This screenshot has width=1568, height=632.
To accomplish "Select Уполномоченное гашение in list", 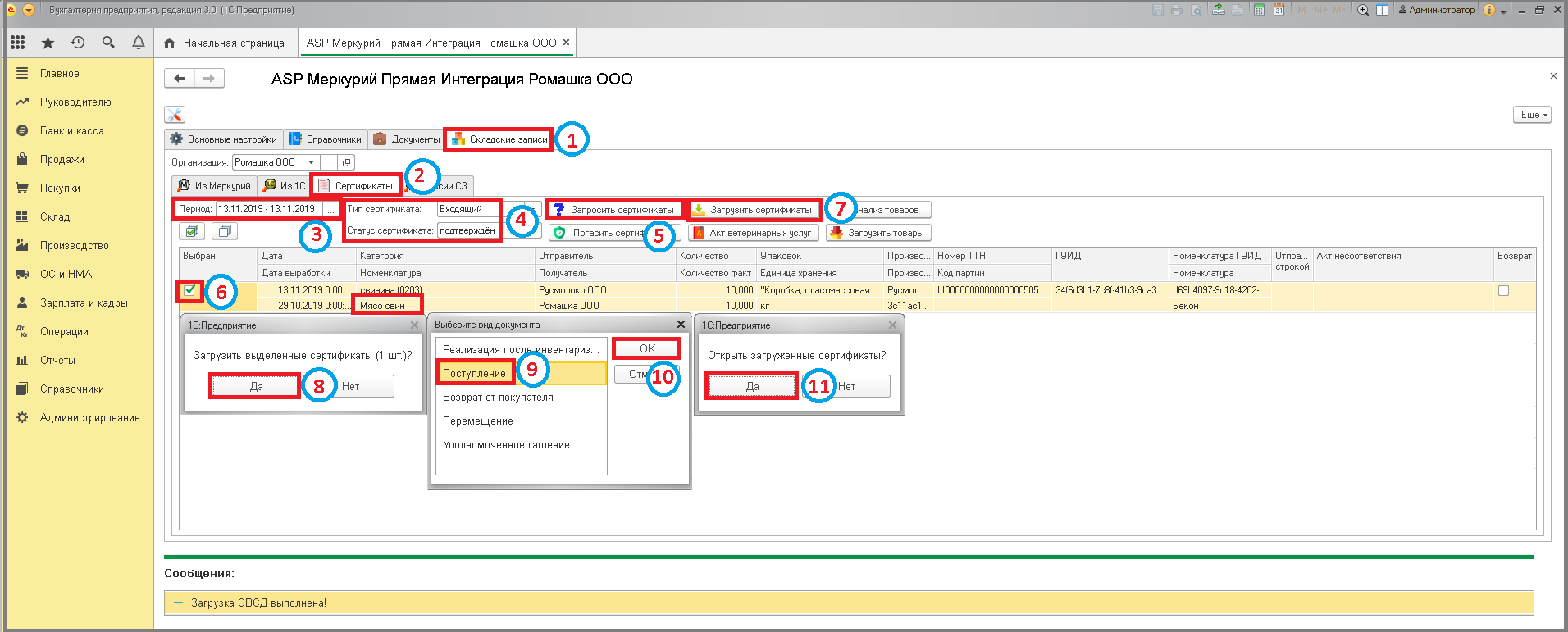I will click(x=522, y=444).
